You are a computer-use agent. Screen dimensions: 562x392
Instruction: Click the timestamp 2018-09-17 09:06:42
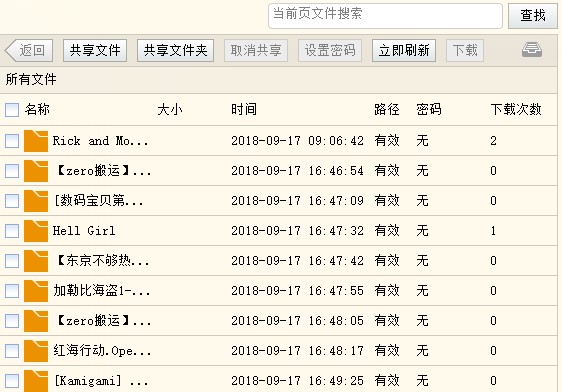297,141
